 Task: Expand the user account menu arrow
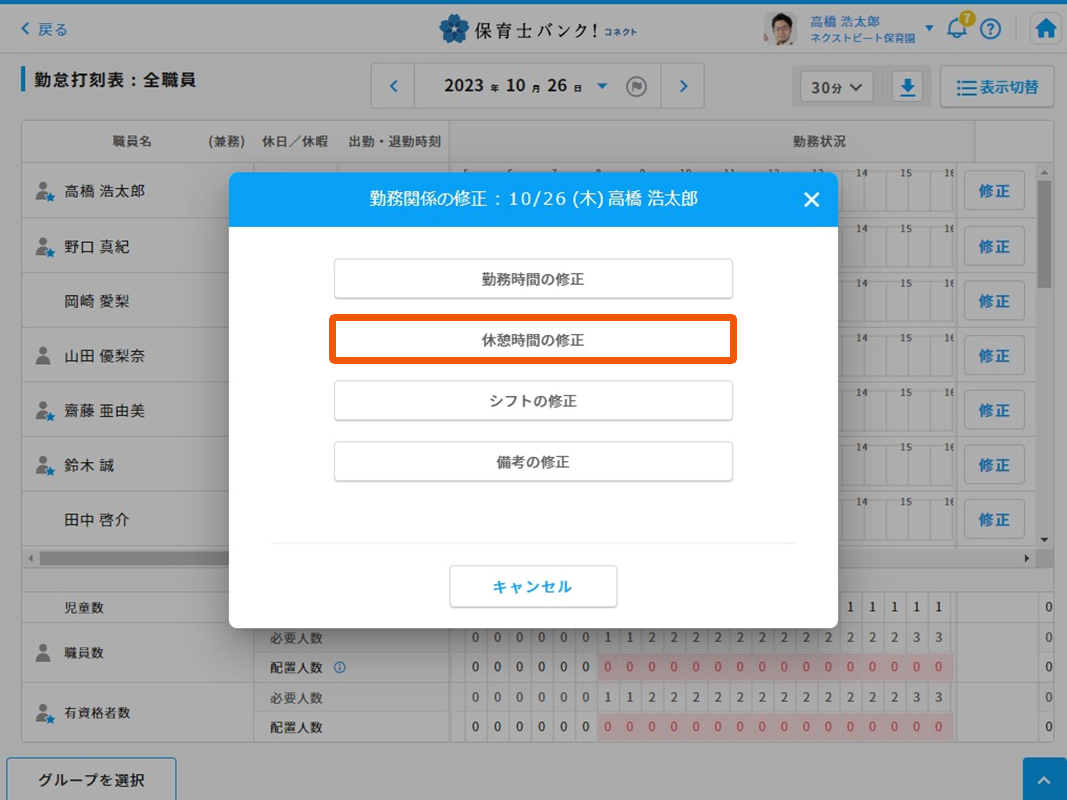[x=929, y=28]
